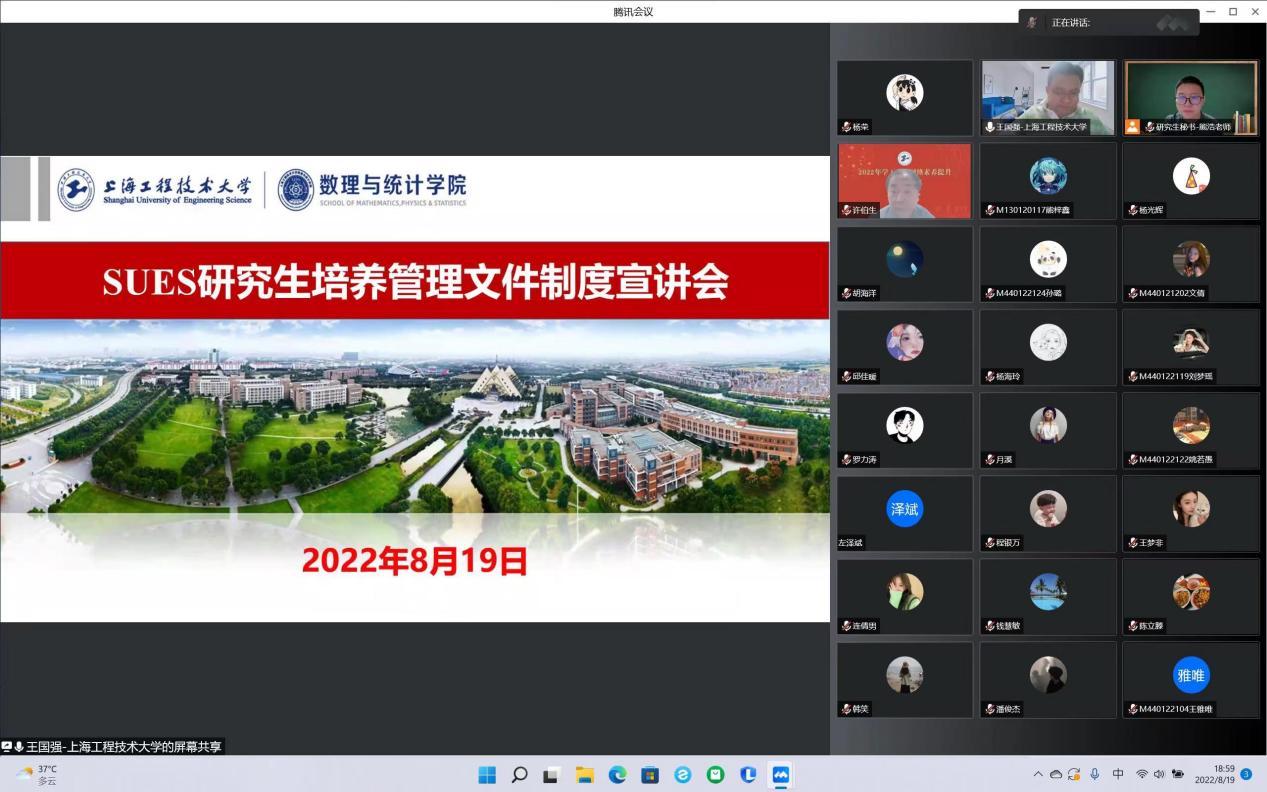This screenshot has width=1267, height=792.
Task: Click the Windows Start button
Action: [x=487, y=775]
